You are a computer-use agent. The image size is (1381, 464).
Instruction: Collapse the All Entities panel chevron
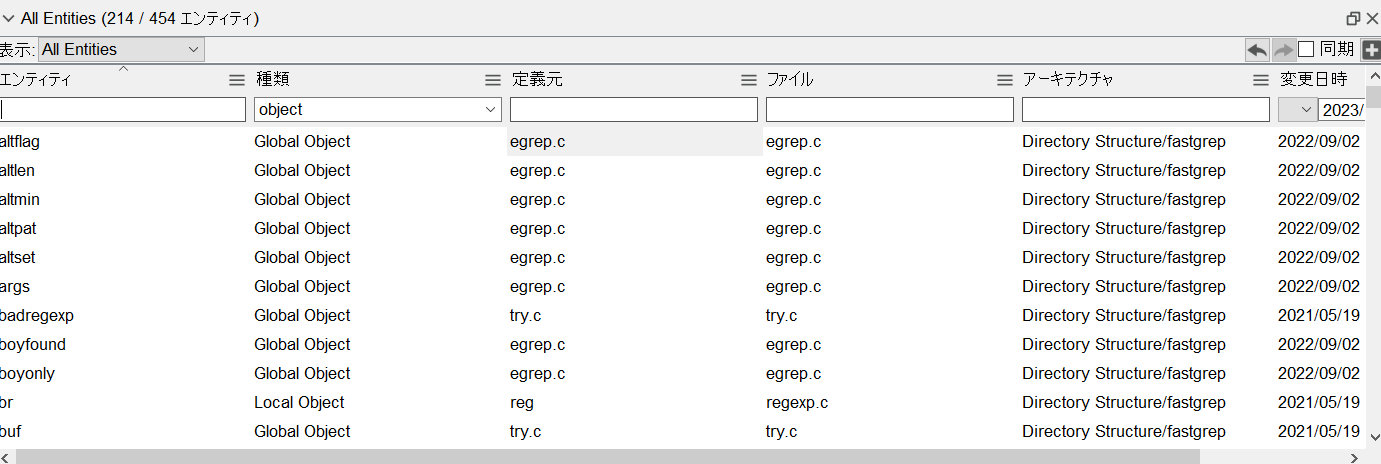tap(9, 18)
